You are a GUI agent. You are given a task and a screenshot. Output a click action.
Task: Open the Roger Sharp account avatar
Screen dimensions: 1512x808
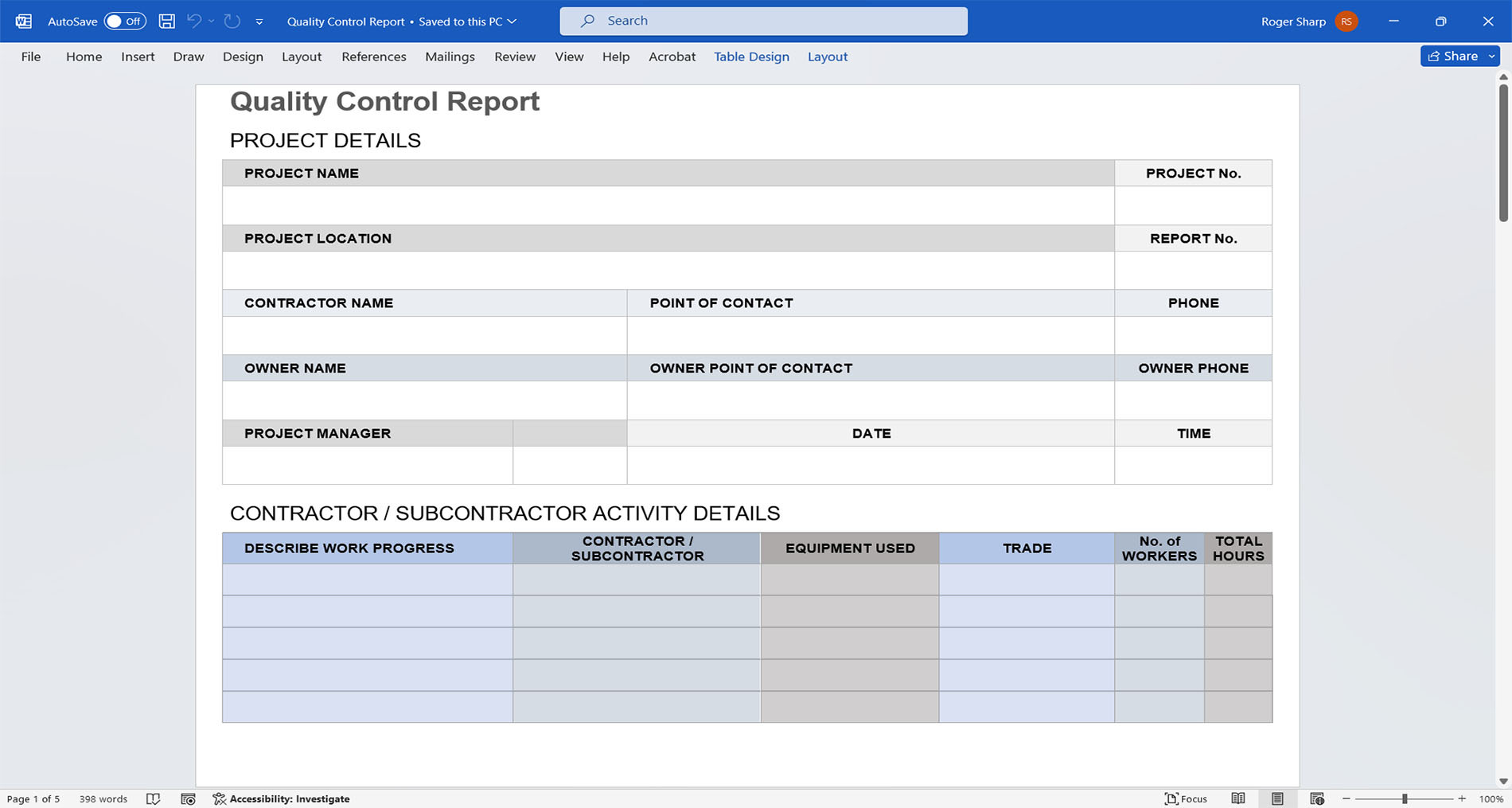(1346, 21)
